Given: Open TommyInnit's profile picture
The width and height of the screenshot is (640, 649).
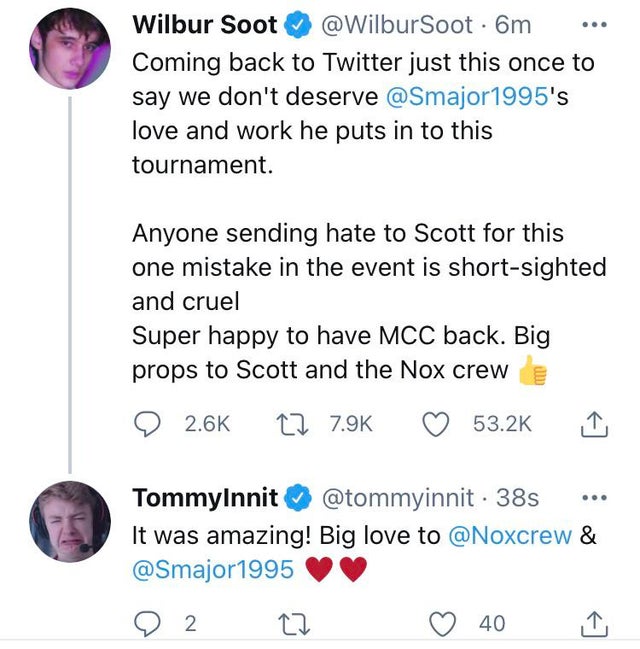Looking at the screenshot, I should (x=70, y=522).
